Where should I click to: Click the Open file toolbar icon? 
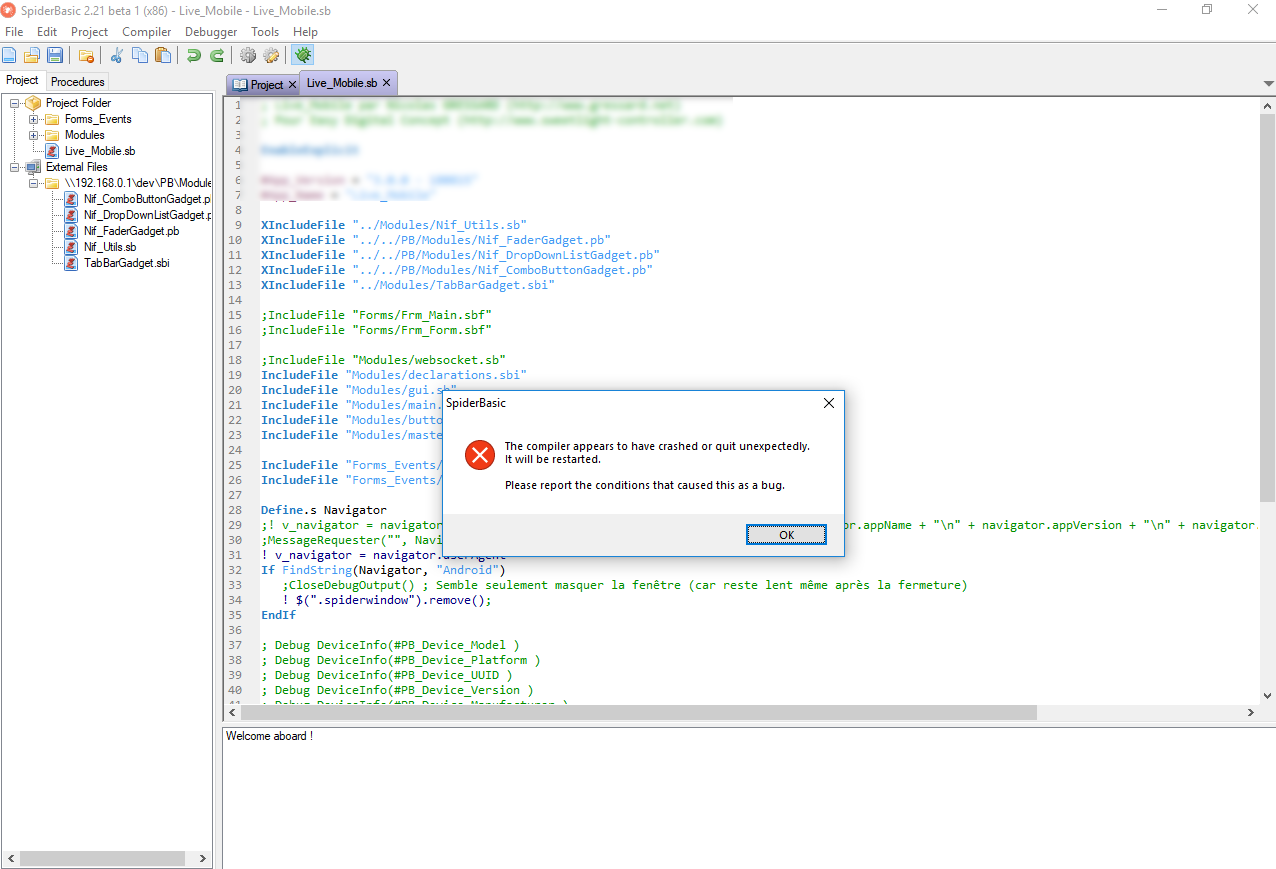32,55
